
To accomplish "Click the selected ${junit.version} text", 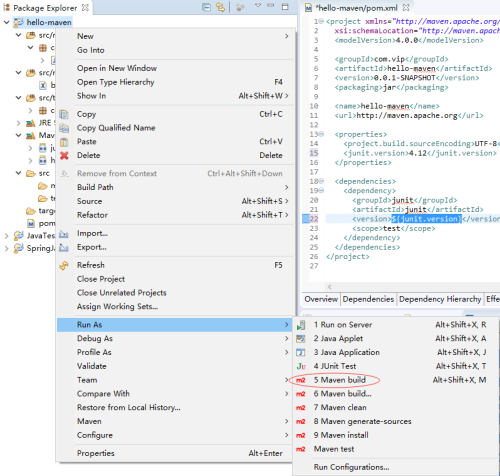I will click(426, 219).
